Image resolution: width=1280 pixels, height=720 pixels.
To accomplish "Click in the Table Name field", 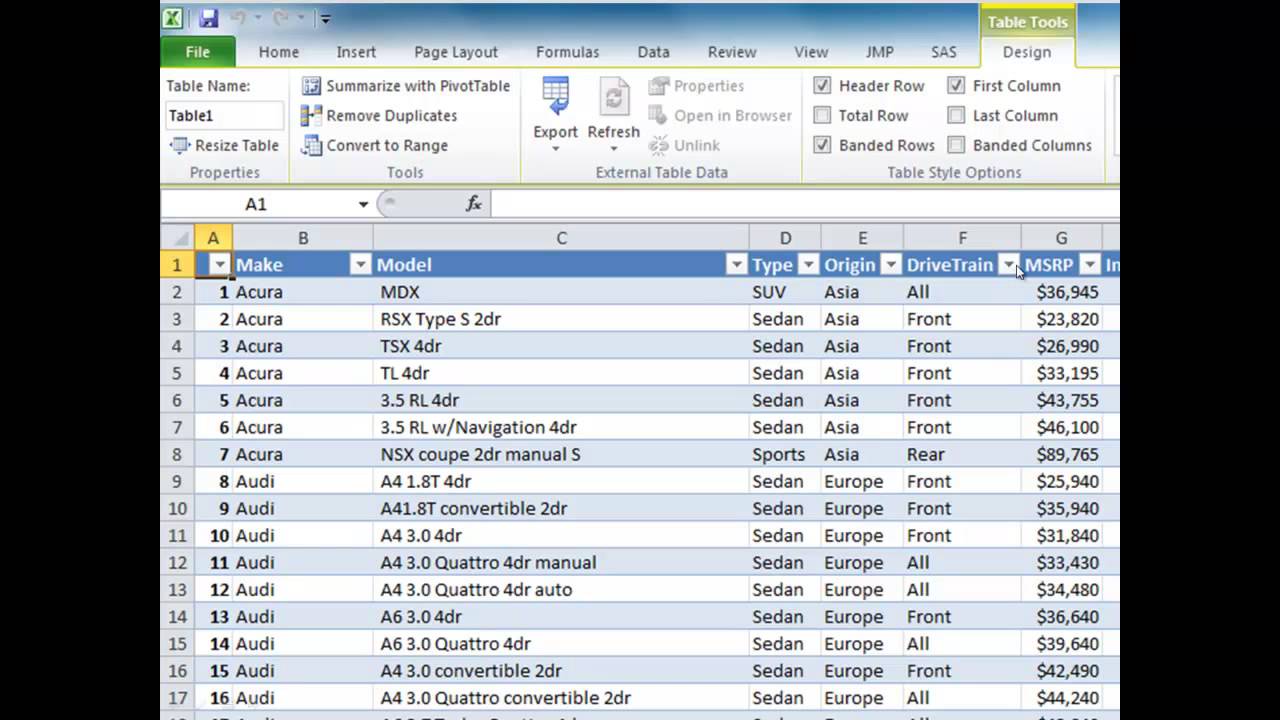I will [225, 116].
